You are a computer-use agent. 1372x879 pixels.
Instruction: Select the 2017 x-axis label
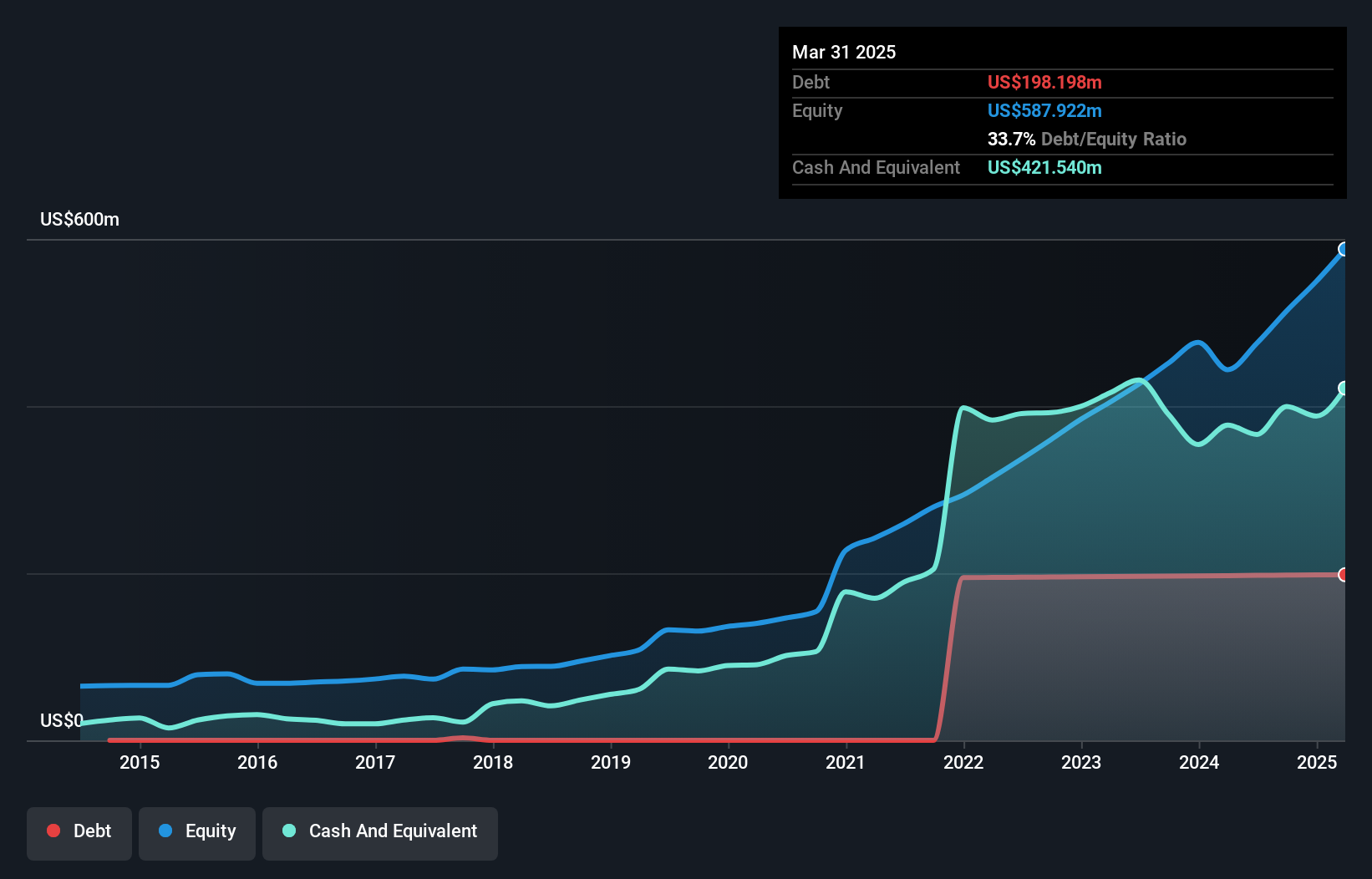(375, 762)
